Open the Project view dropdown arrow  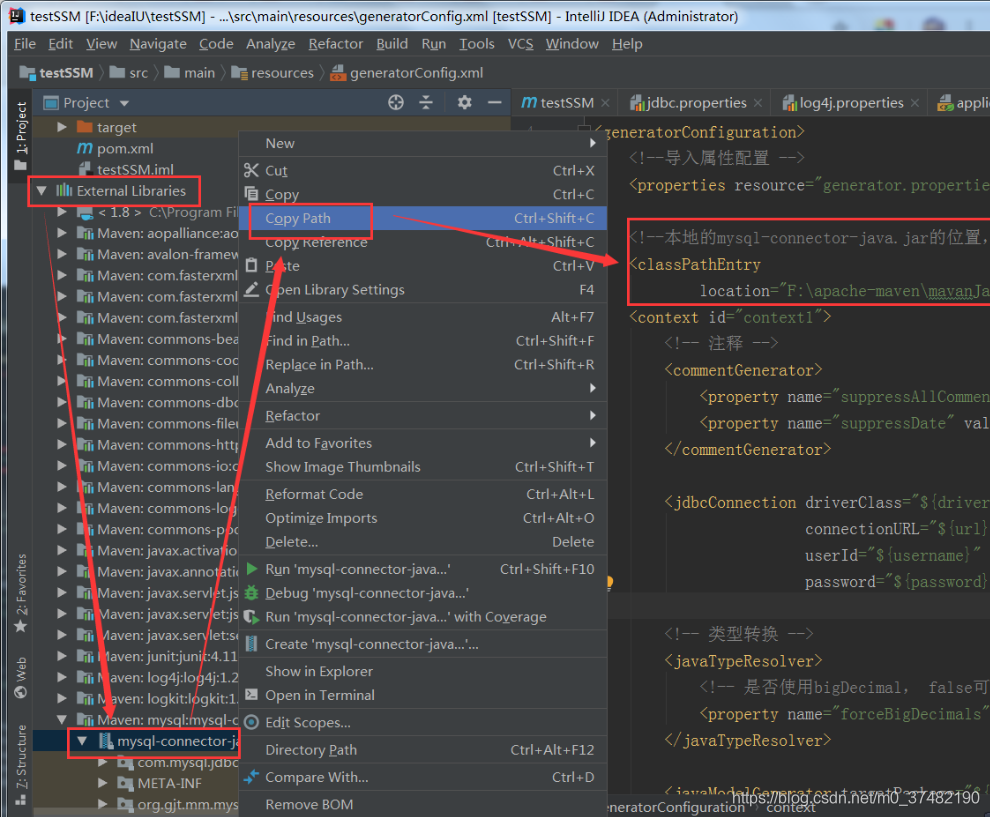[x=124, y=103]
